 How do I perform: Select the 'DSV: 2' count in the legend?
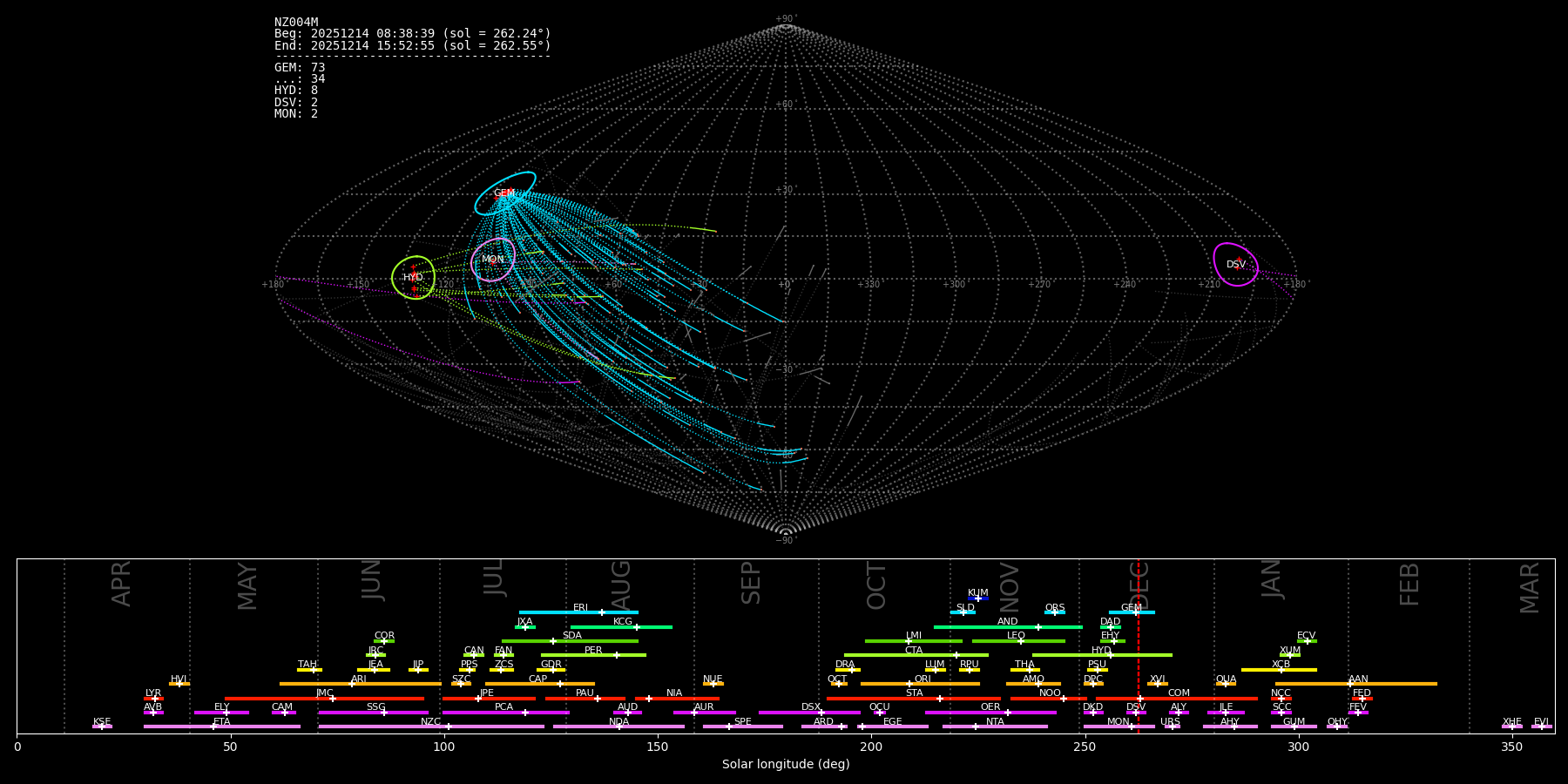[x=296, y=103]
